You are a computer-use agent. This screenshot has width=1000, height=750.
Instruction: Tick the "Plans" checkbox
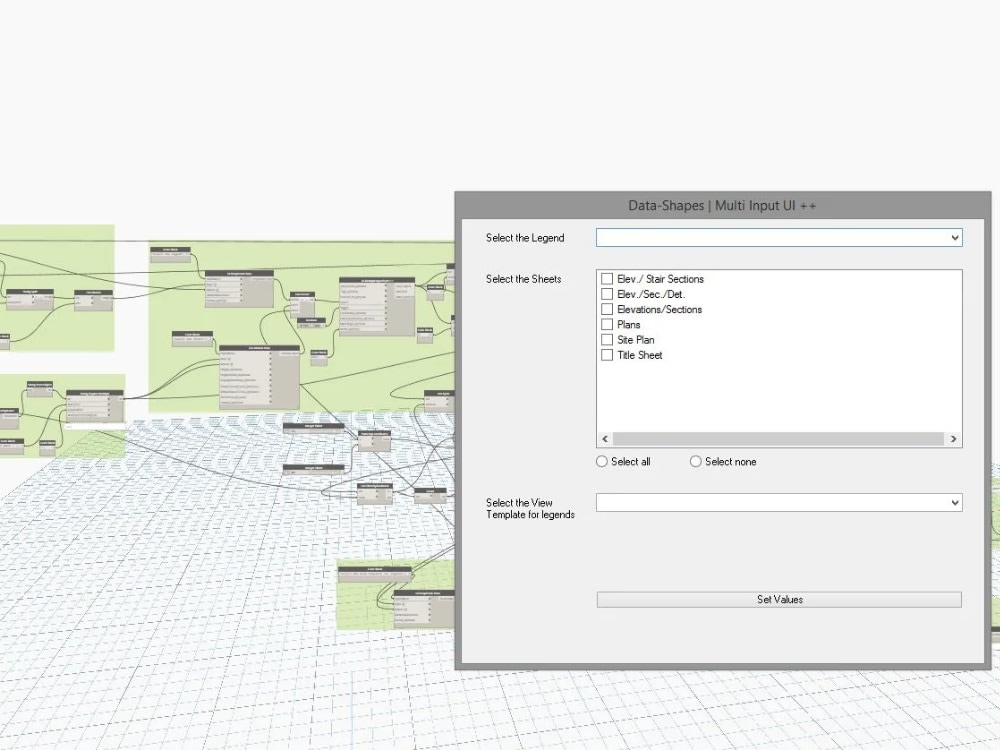click(607, 324)
